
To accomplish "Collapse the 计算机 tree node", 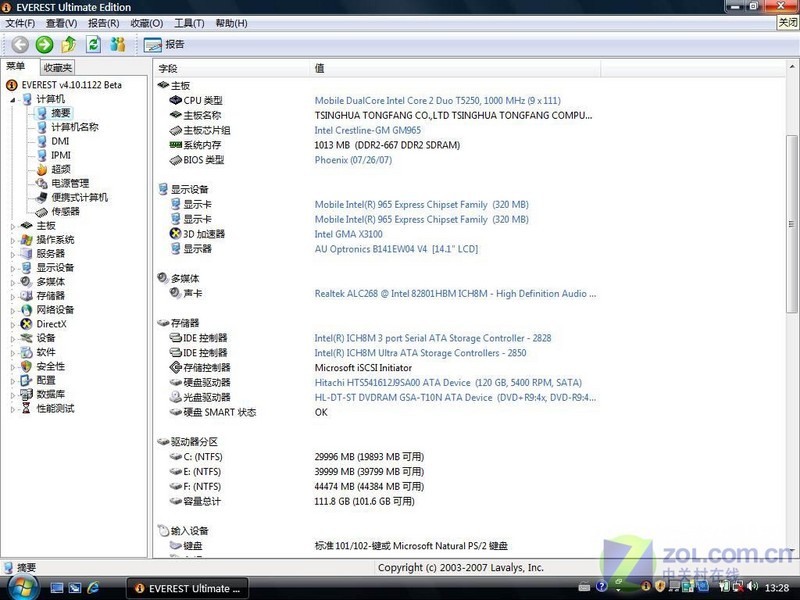I will [13, 99].
